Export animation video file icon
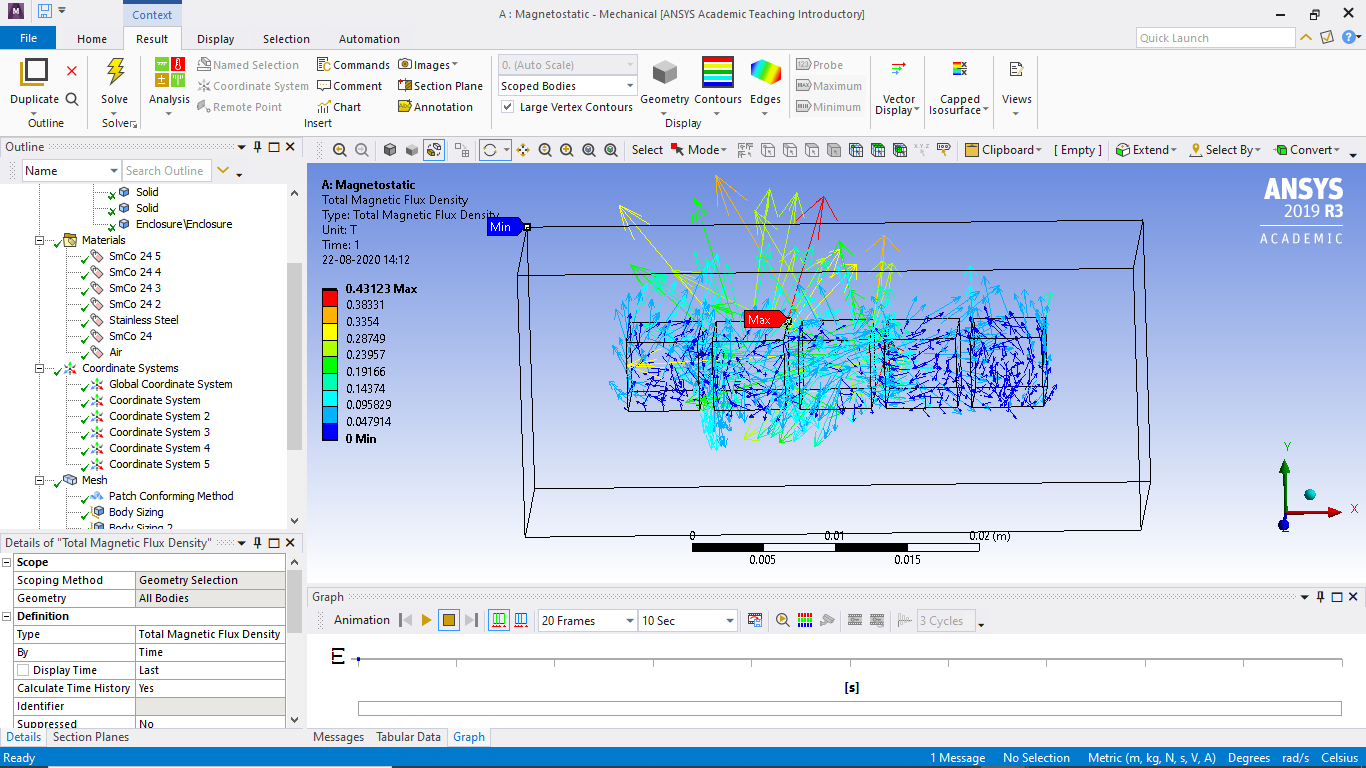 [x=755, y=621]
